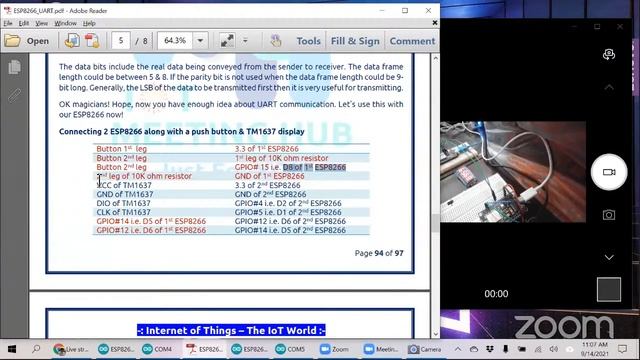Click table cell 'DIO of TM1637'
Viewport: 640px width, 360px height.
click(x=123, y=203)
